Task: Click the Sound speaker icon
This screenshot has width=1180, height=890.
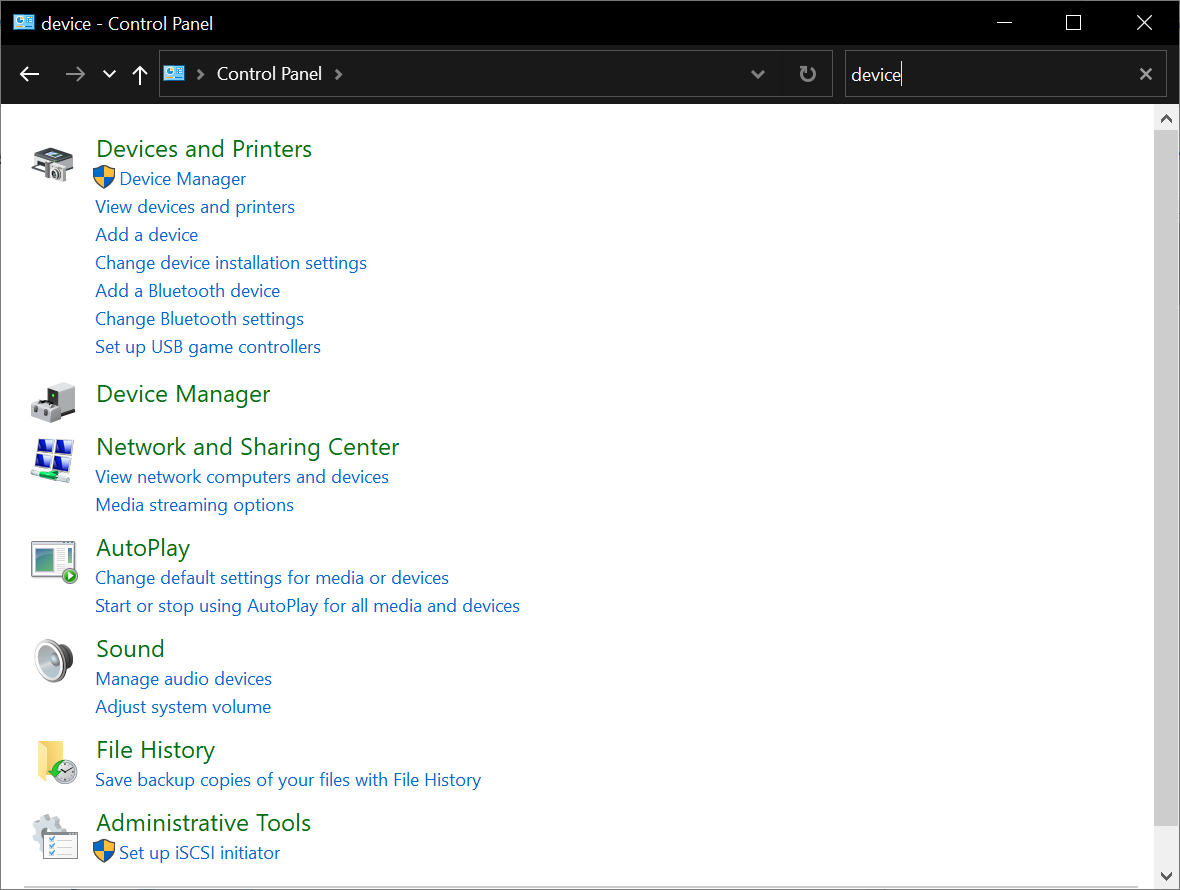Action: 52,660
